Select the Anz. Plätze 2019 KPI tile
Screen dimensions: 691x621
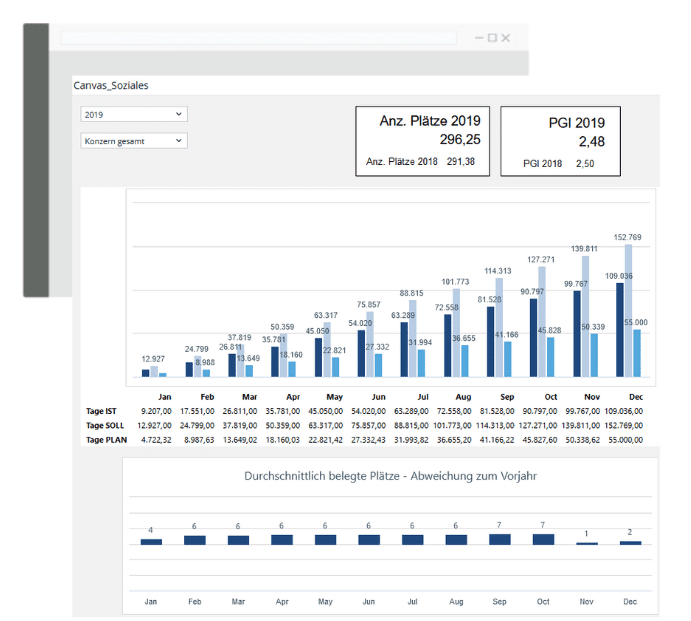pos(423,141)
